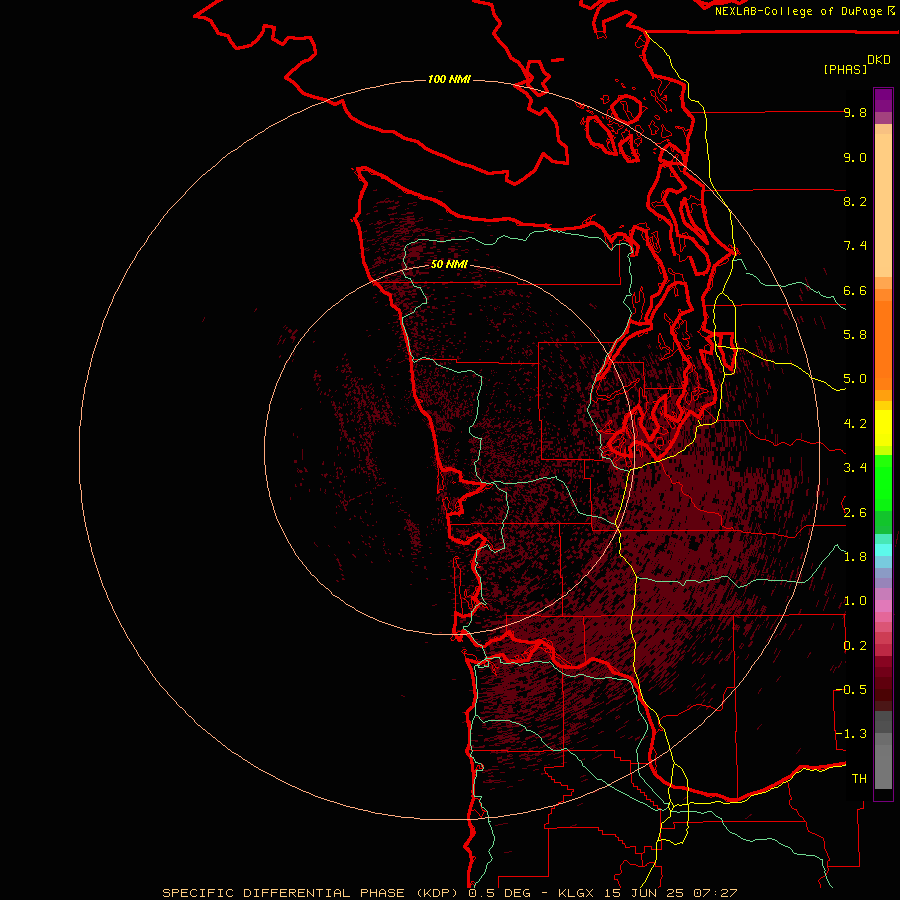Screen dimensions: 900x900
Task: Click the SPECIFIC DIFFERENTIAL PHASE (KDP) title
Action: tap(310, 893)
